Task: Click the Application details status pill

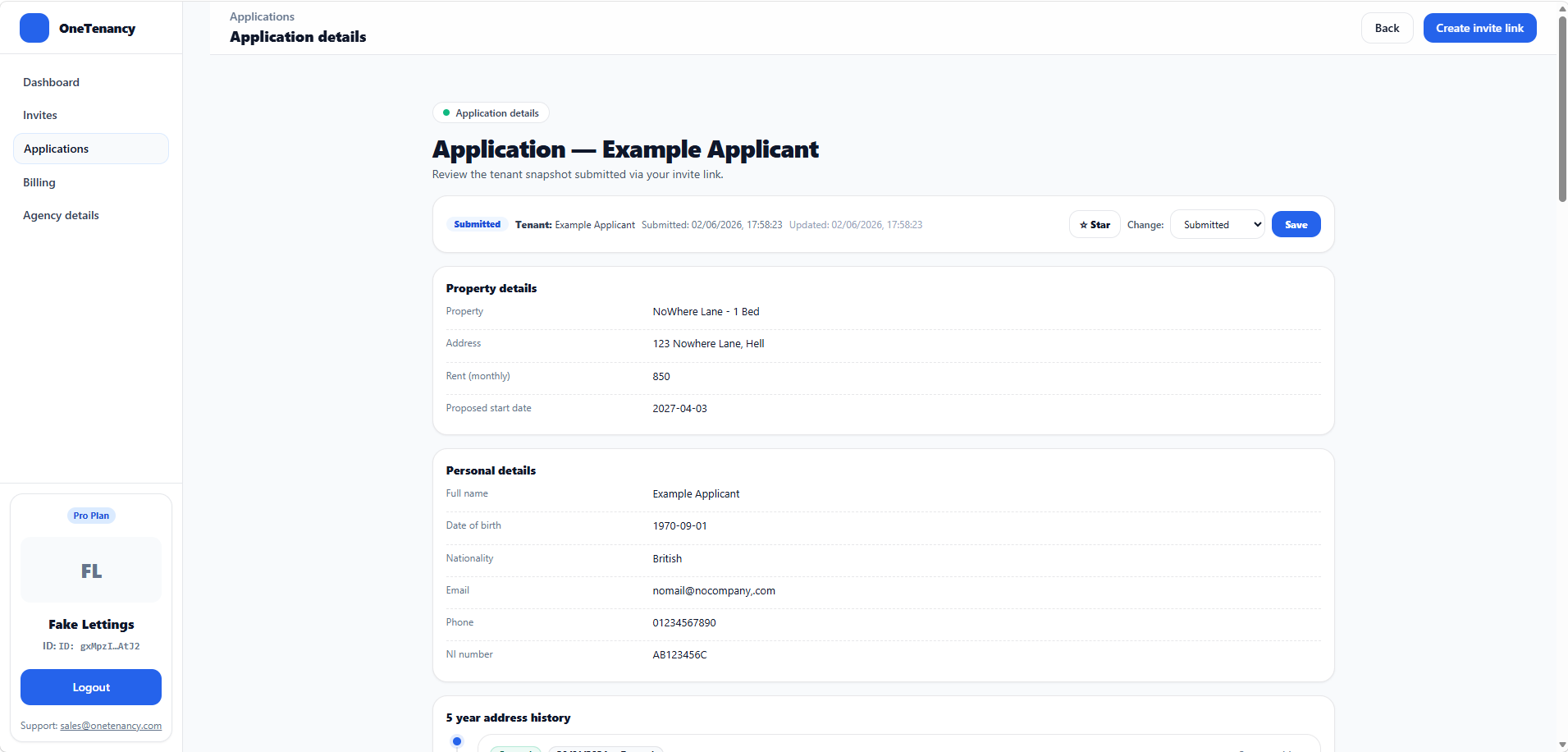Action: (x=491, y=113)
